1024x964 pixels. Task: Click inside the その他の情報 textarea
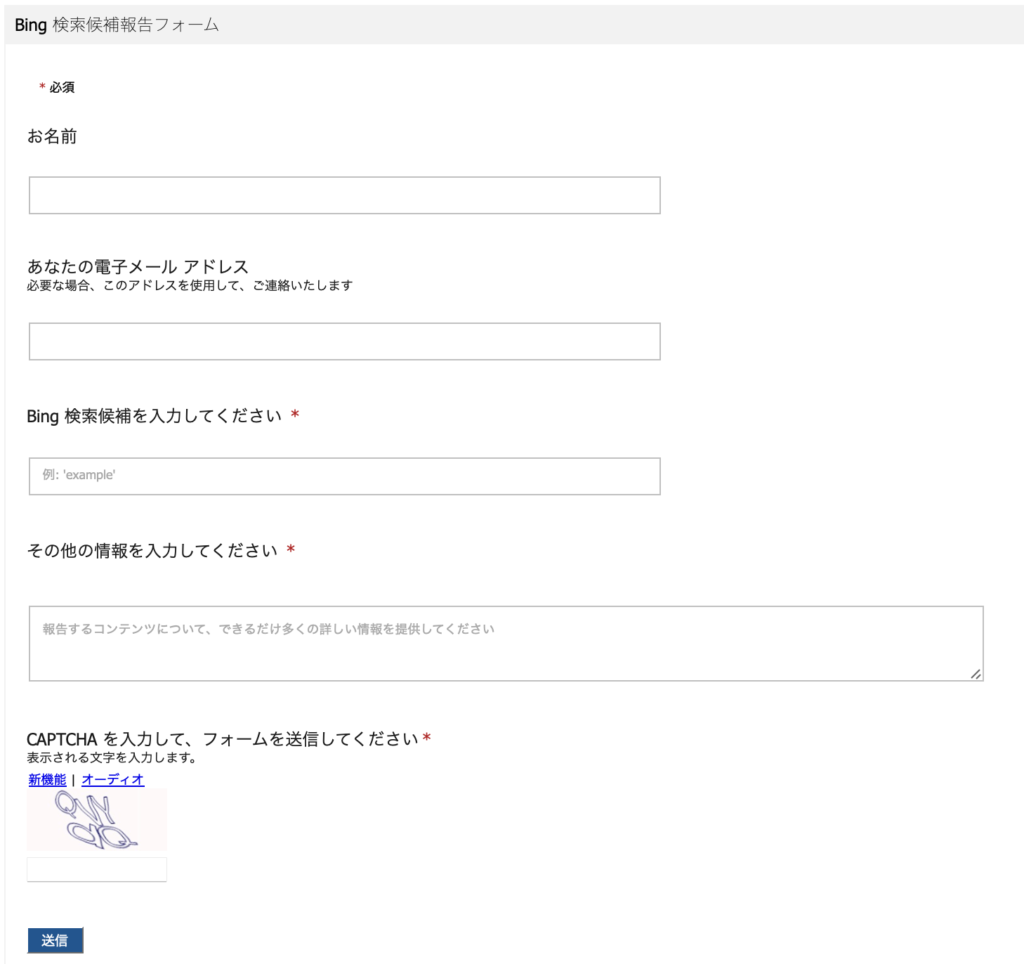click(x=505, y=640)
